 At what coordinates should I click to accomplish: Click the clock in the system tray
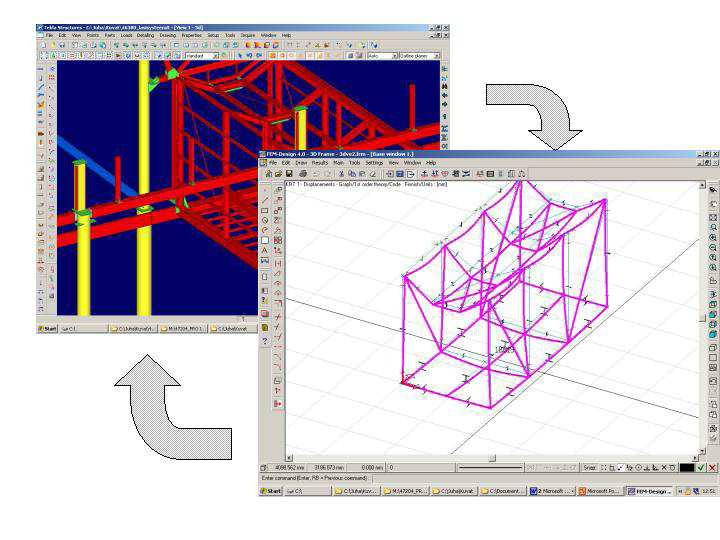click(x=711, y=491)
